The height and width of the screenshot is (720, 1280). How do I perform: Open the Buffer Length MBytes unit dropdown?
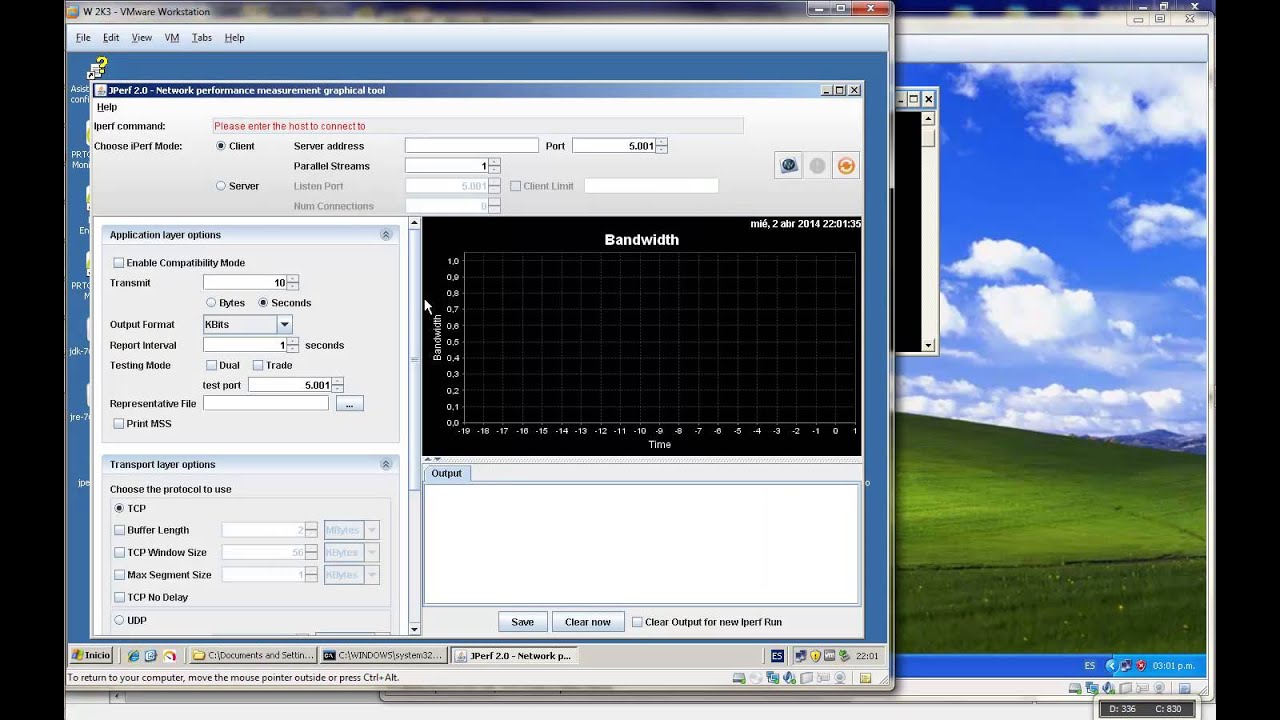[x=371, y=530]
